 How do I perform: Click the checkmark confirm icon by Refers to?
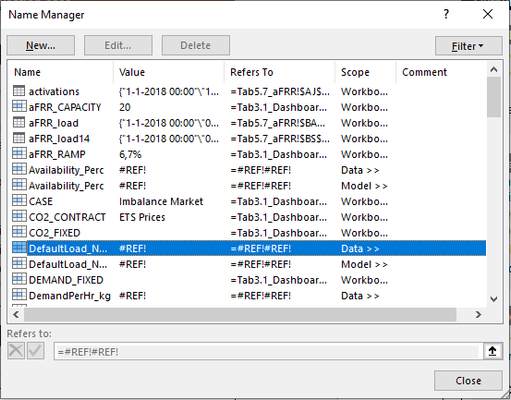pos(36,351)
